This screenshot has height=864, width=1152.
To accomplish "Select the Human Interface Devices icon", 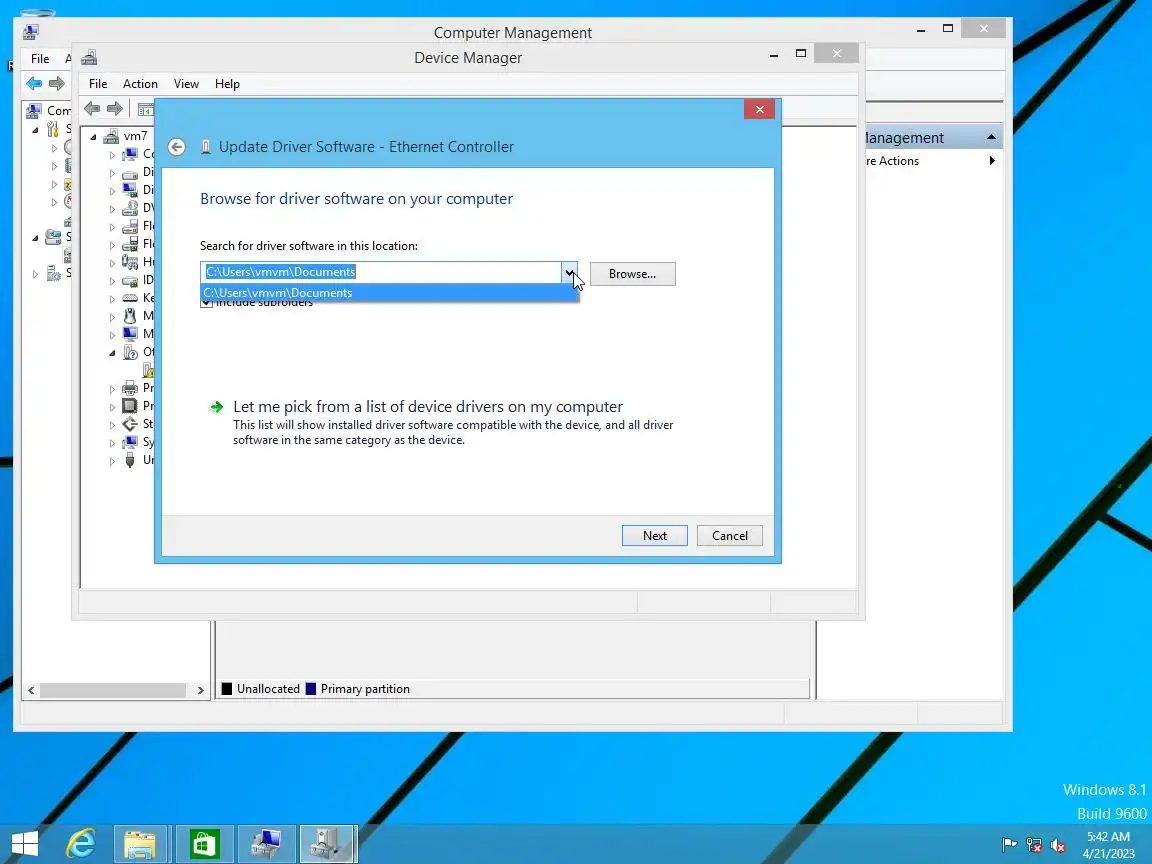I will 130,262.
